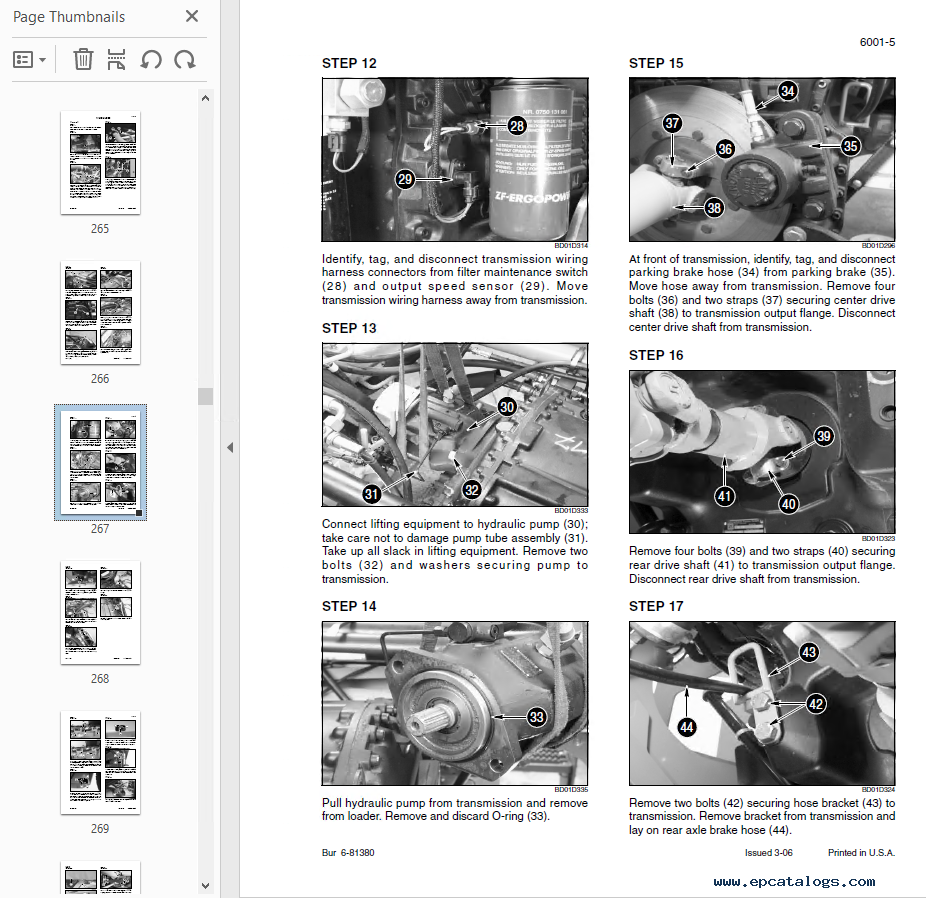Click the STEP 14 pump removal photo

pos(455,703)
